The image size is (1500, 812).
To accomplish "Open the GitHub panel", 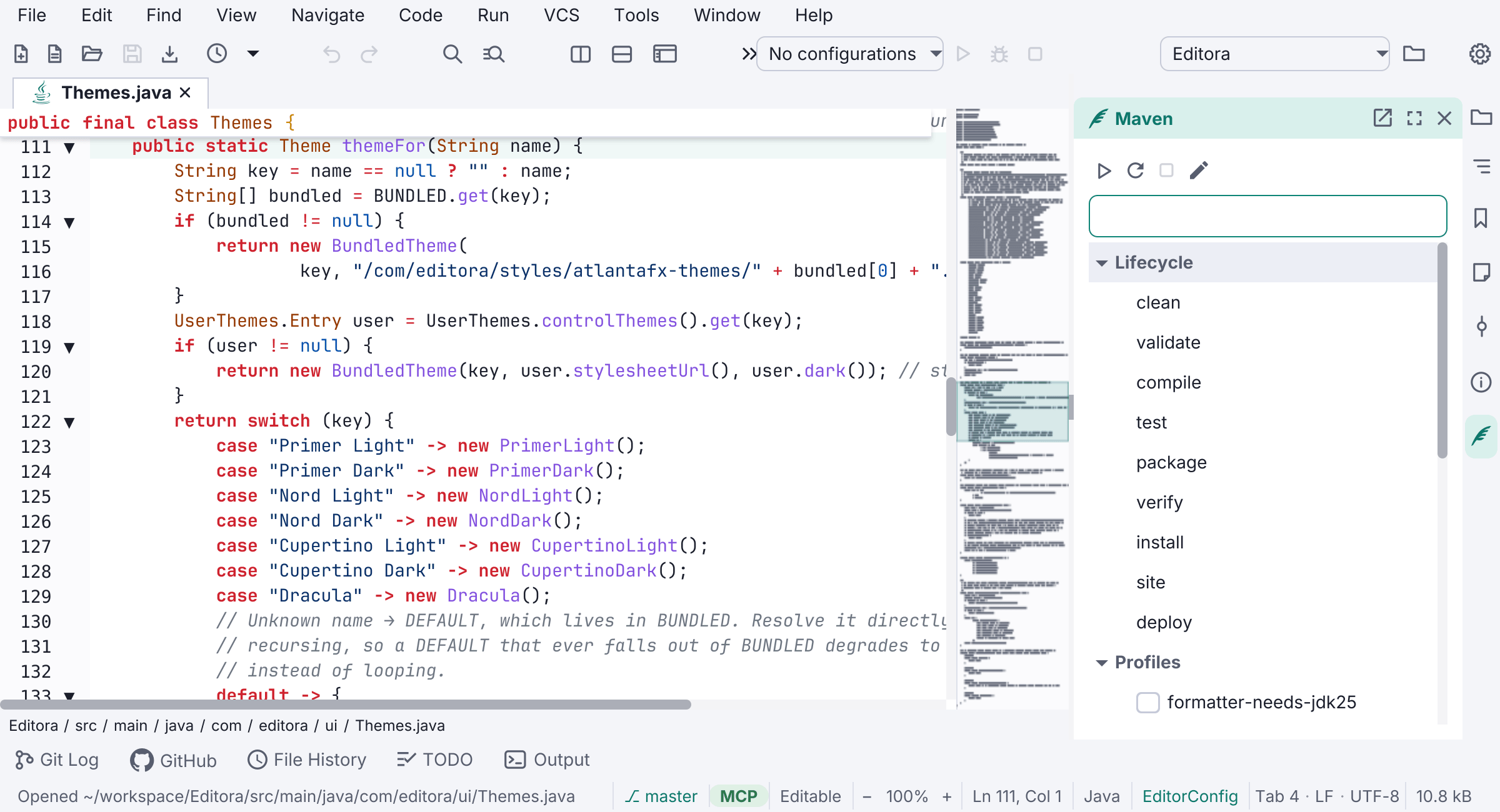I will (173, 760).
